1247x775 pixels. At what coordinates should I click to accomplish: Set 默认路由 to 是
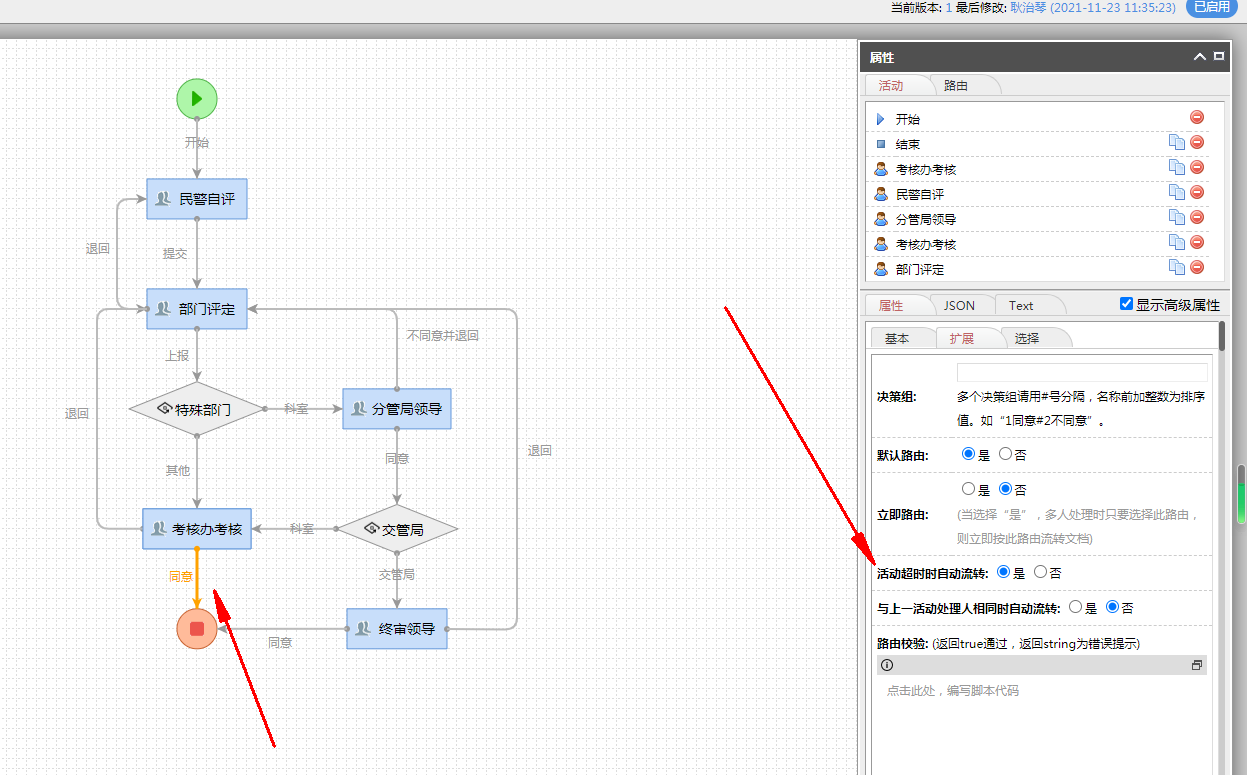(968, 454)
